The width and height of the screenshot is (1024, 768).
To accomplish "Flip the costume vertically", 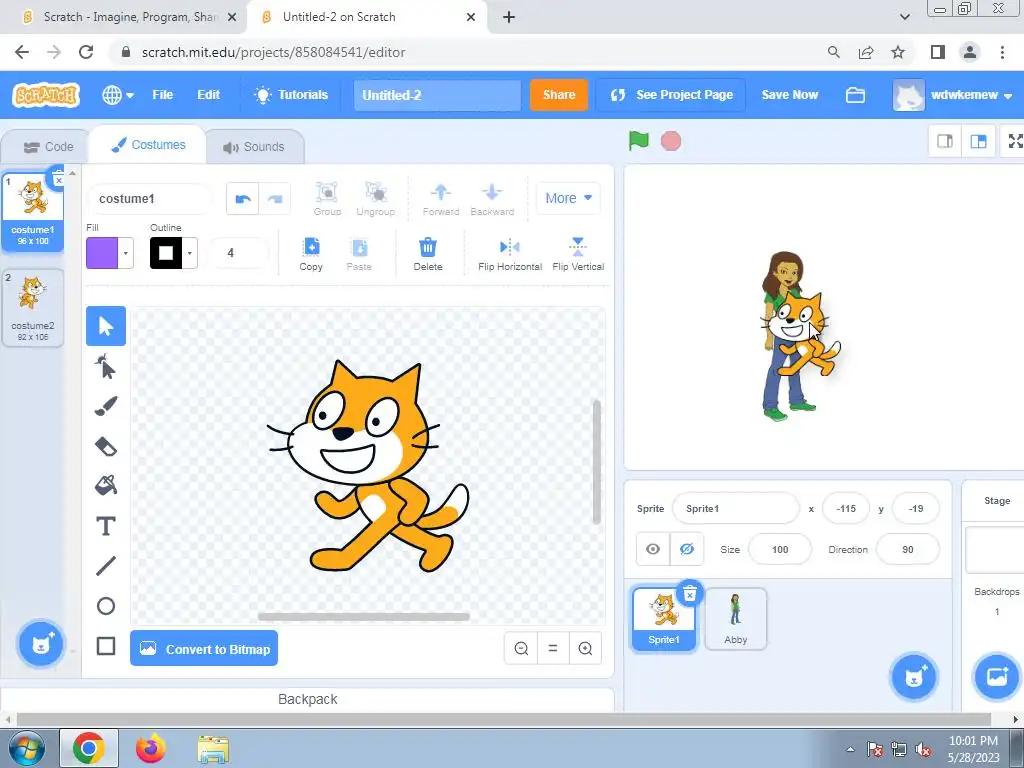I will 578,254.
